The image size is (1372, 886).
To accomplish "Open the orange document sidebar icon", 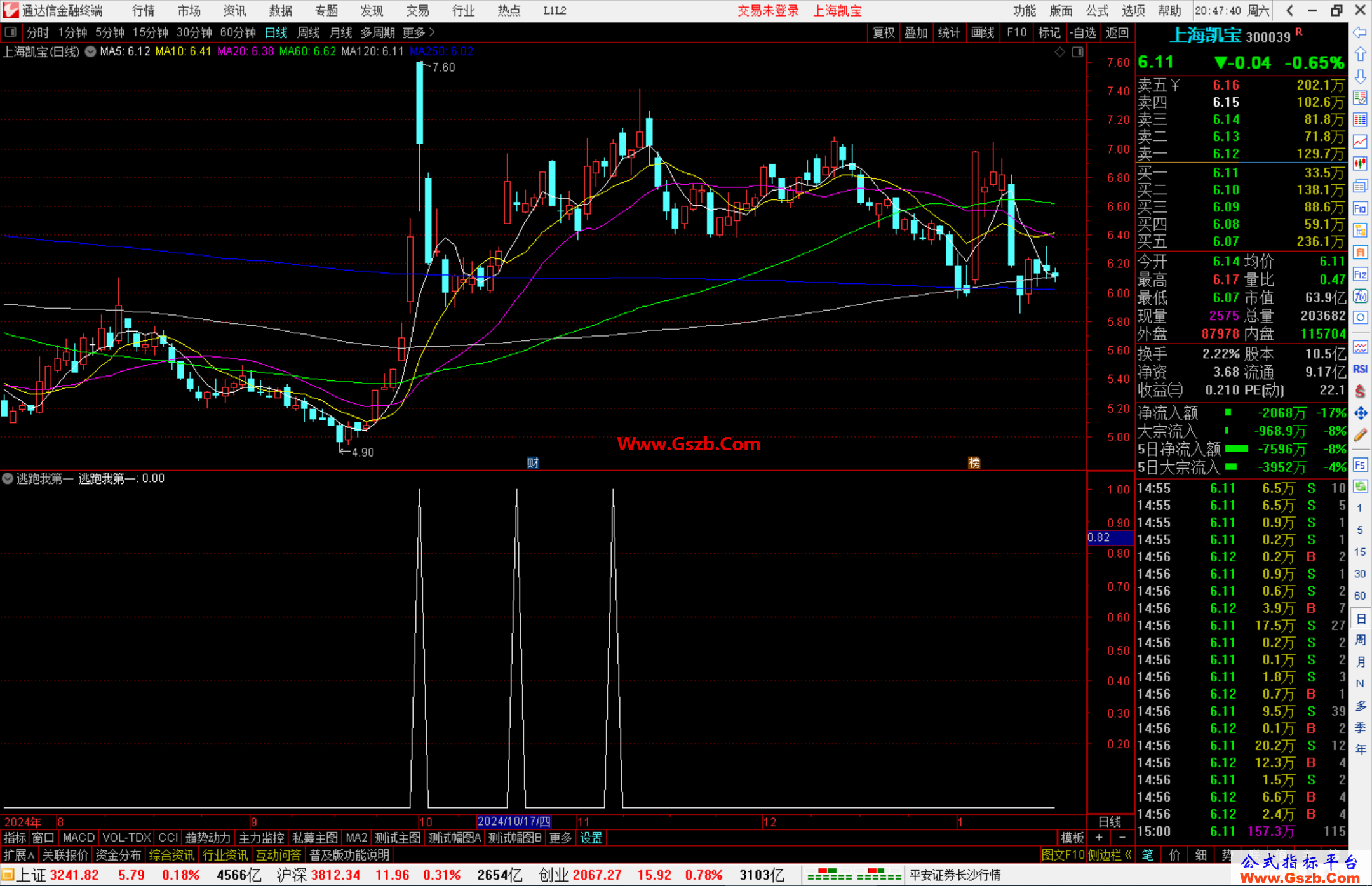I will [x=1360, y=252].
